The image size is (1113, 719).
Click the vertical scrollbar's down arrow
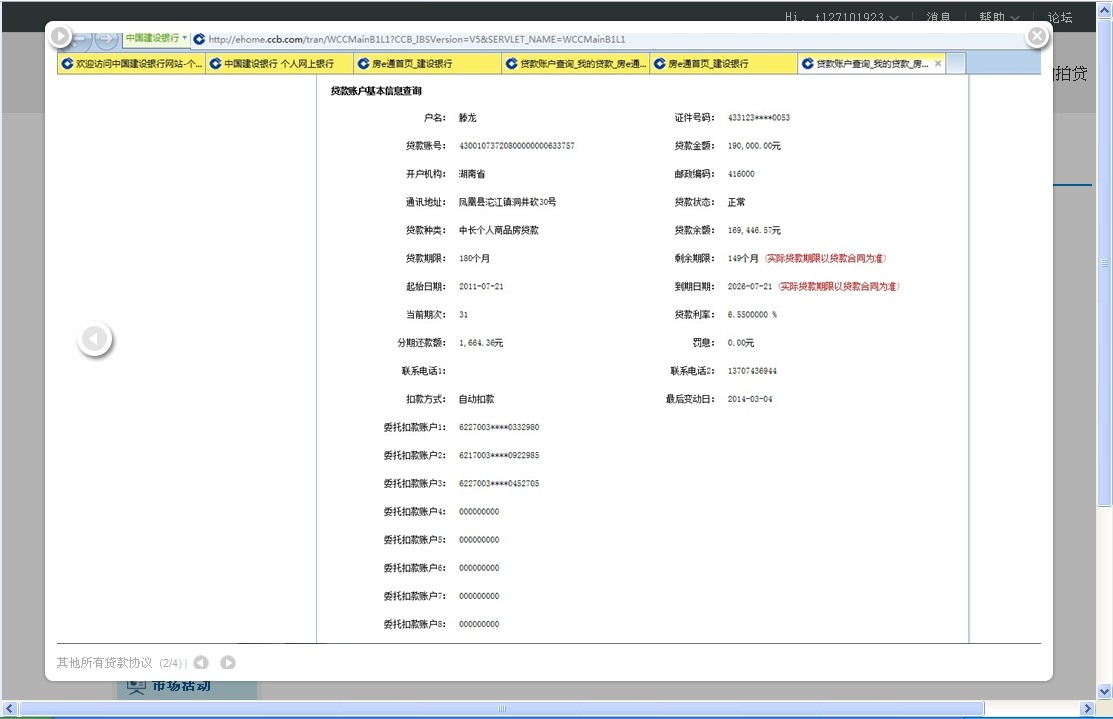[1105, 691]
